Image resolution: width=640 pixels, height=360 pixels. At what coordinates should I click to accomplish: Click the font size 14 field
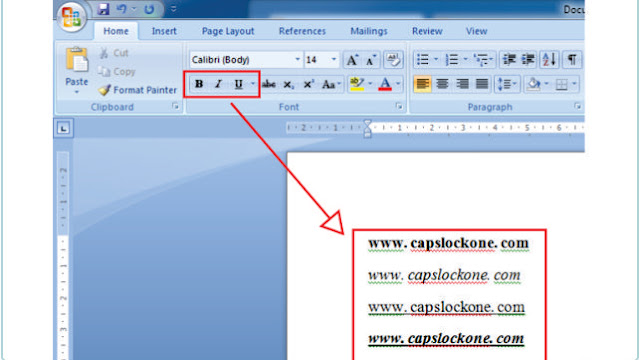(x=316, y=60)
